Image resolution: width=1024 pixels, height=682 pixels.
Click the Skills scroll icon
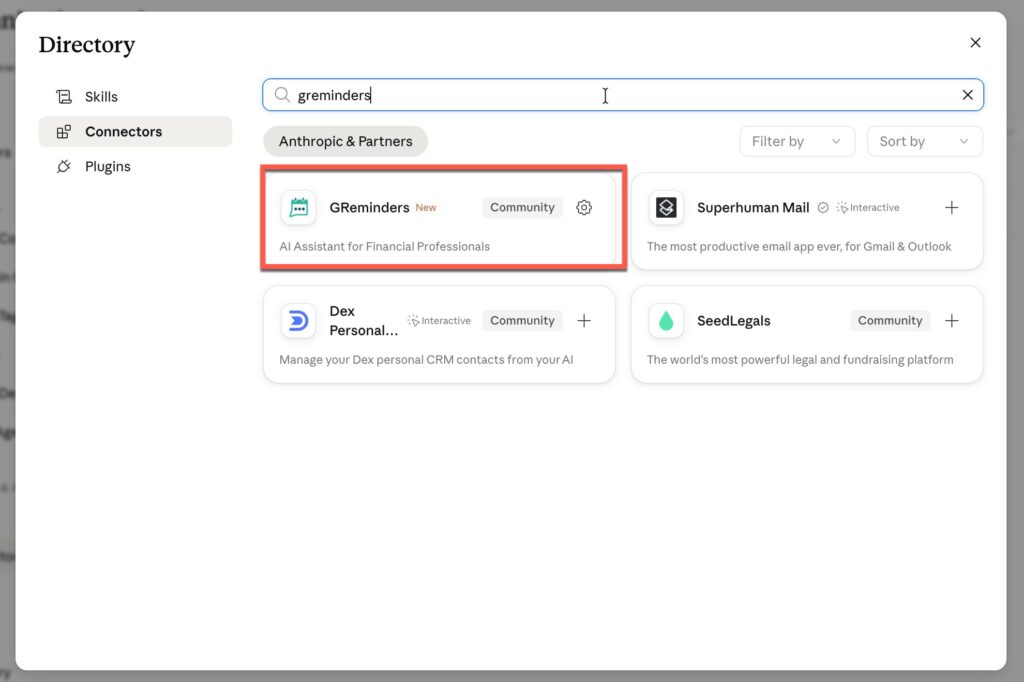[x=64, y=97]
